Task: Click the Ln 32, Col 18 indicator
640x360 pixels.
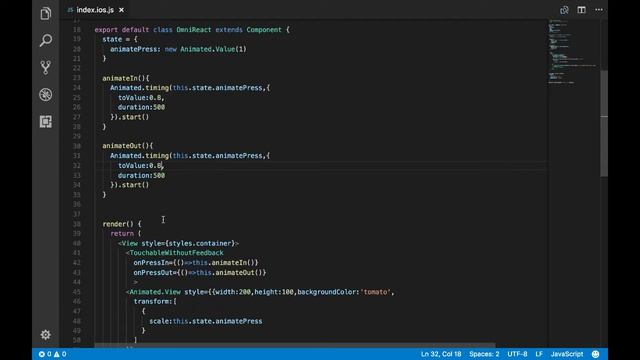Action: (441, 354)
